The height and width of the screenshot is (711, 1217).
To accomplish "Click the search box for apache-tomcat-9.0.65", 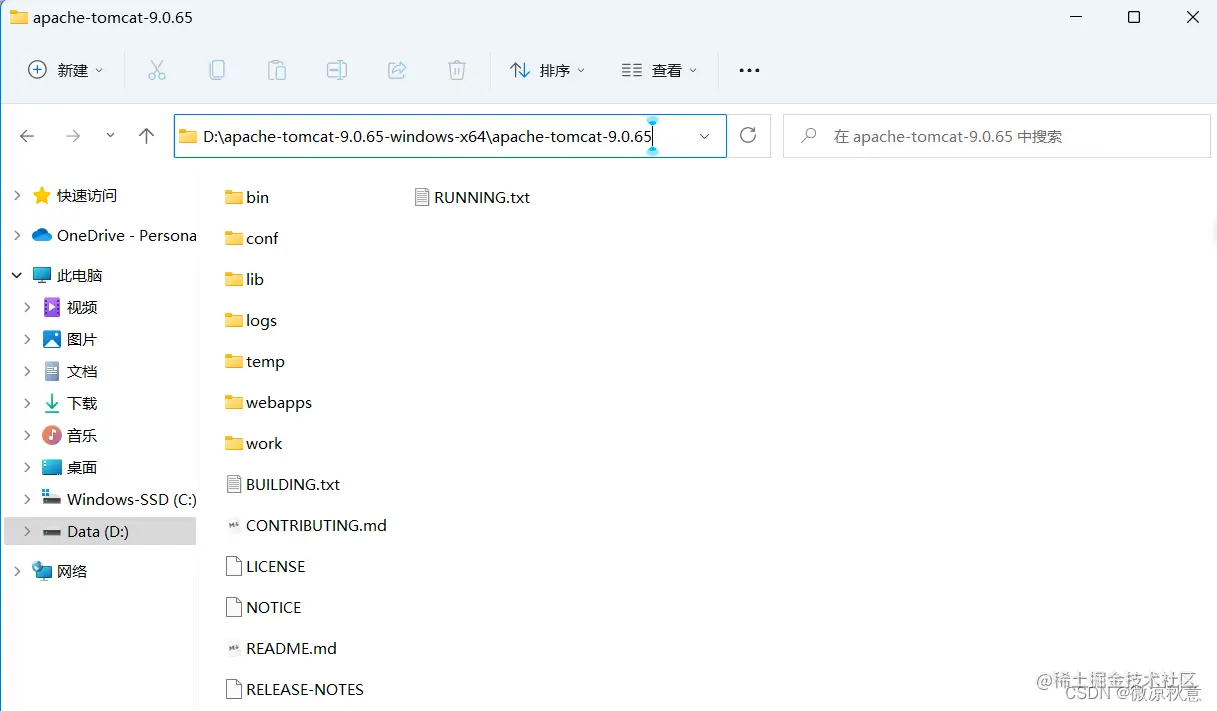I will [996, 136].
